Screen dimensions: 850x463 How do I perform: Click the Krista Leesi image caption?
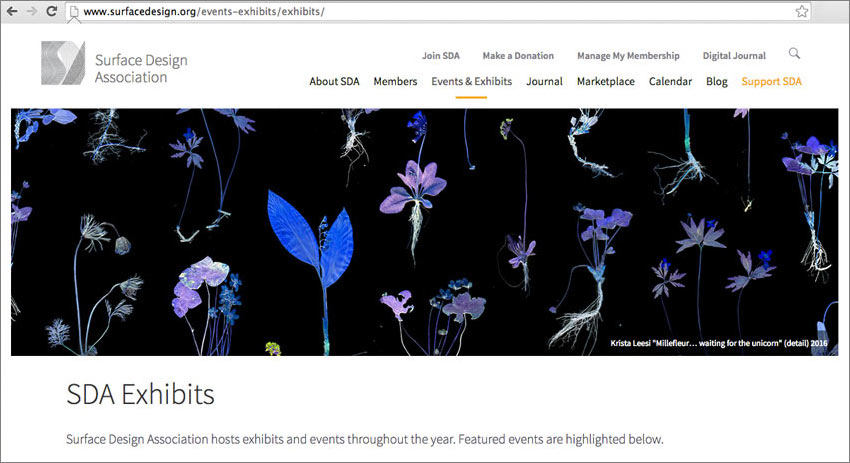pos(719,343)
